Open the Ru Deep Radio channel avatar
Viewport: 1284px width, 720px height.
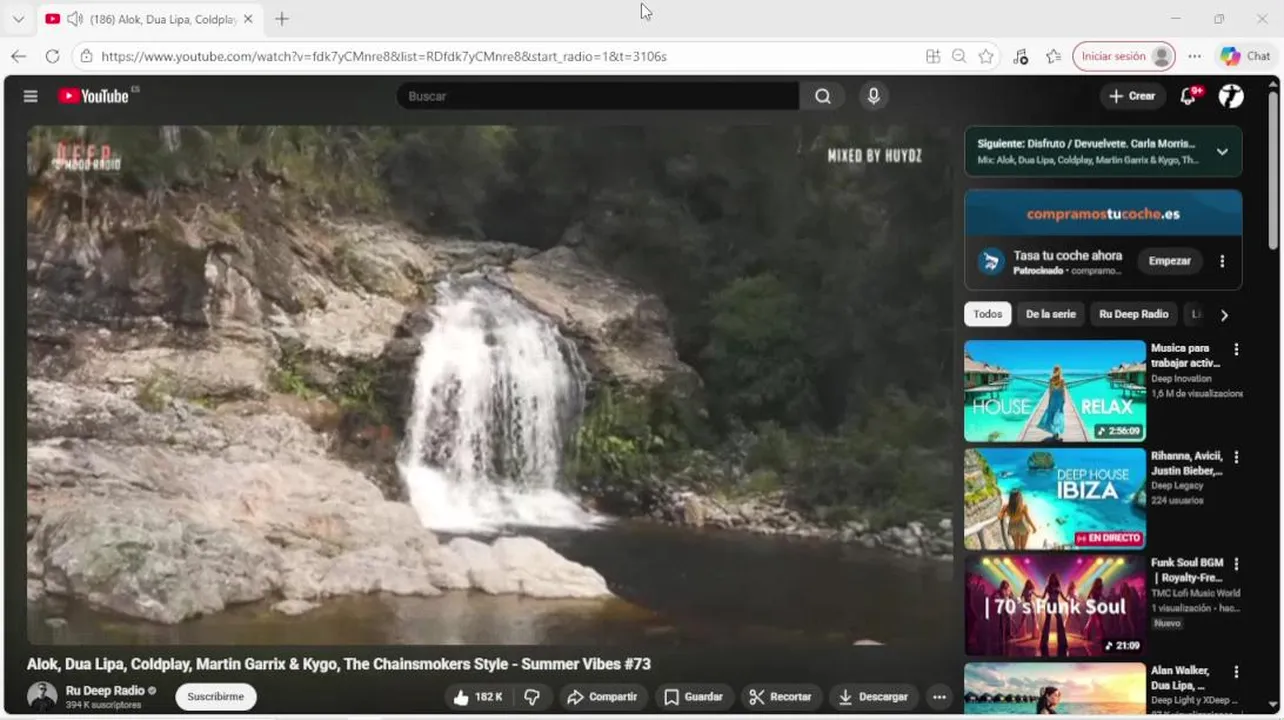tap(42, 696)
